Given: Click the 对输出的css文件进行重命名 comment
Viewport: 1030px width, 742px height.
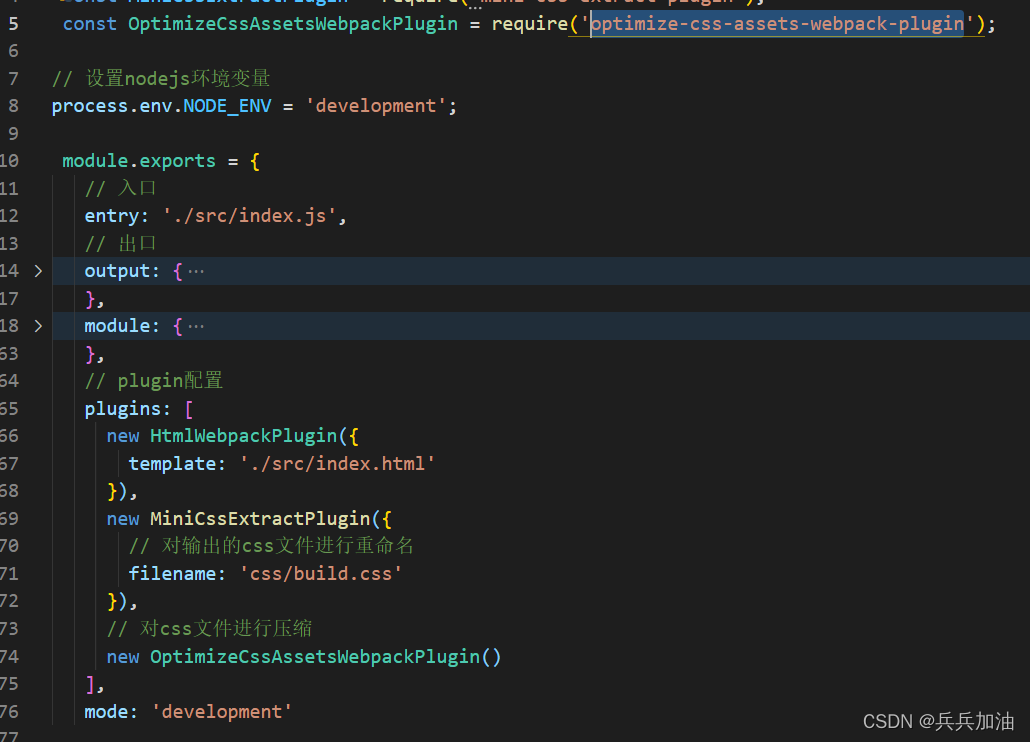Looking at the screenshot, I should (271, 546).
